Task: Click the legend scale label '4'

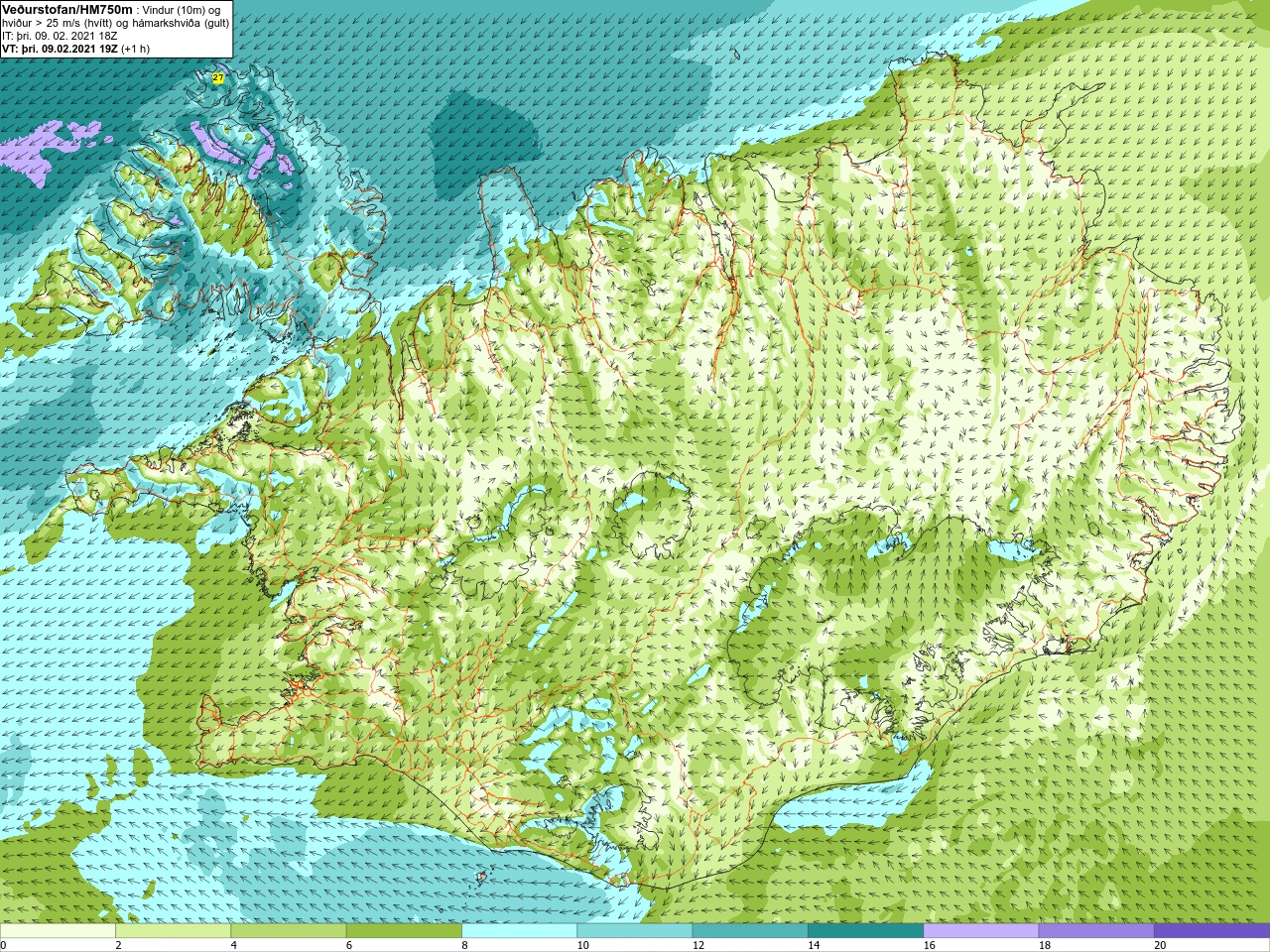Action: [x=233, y=945]
